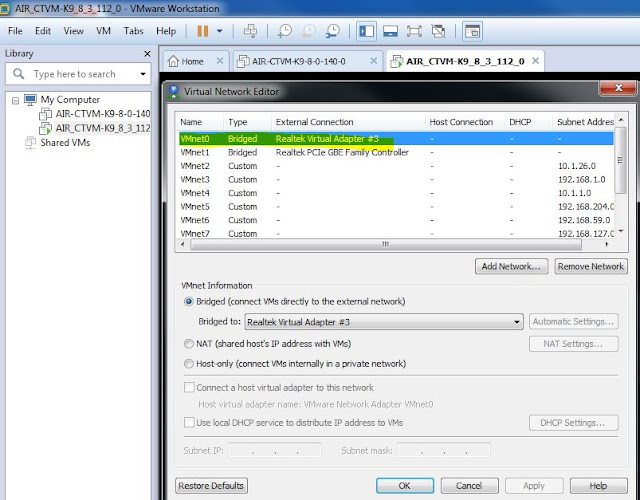Select the VMnet1 row

tap(396, 152)
